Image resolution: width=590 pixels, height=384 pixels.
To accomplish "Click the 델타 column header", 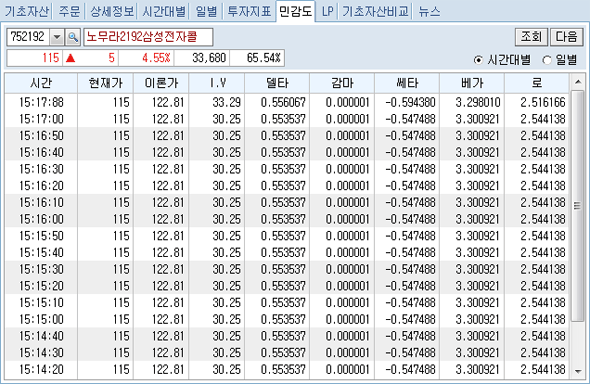I will coord(277,83).
